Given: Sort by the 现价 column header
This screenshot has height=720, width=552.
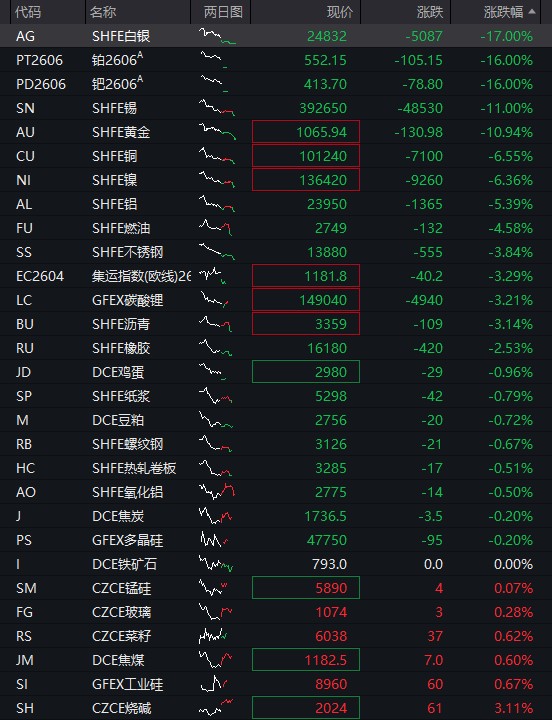Looking at the screenshot, I should pyautogui.click(x=340, y=12).
